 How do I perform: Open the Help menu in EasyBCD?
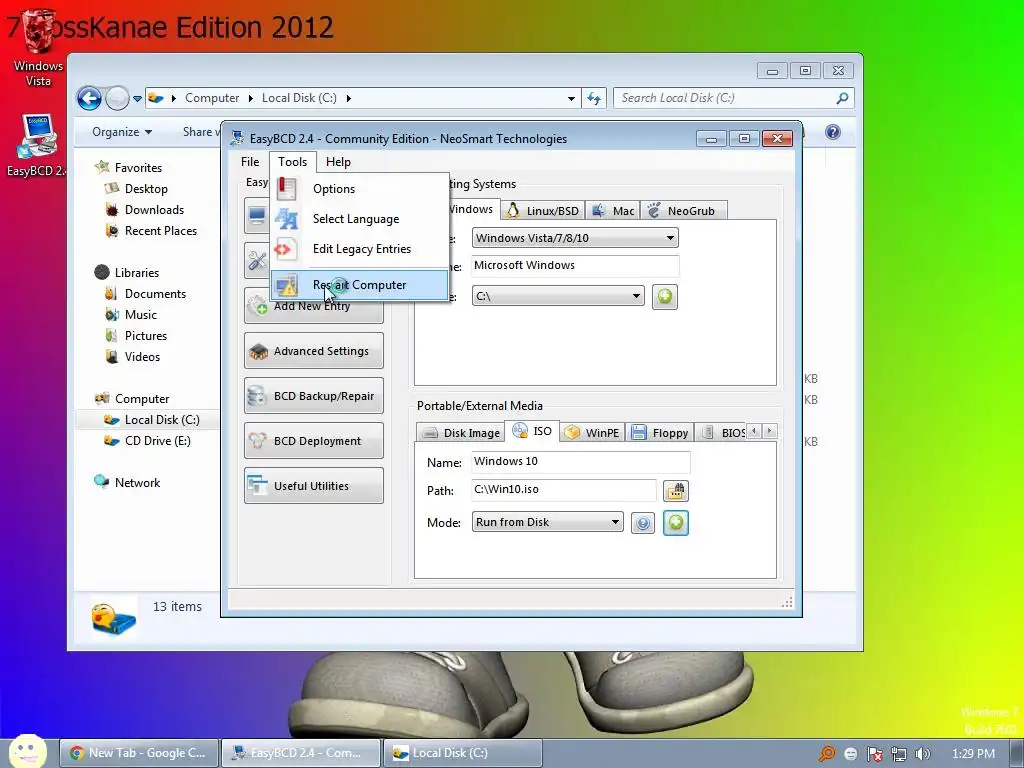[x=338, y=162]
